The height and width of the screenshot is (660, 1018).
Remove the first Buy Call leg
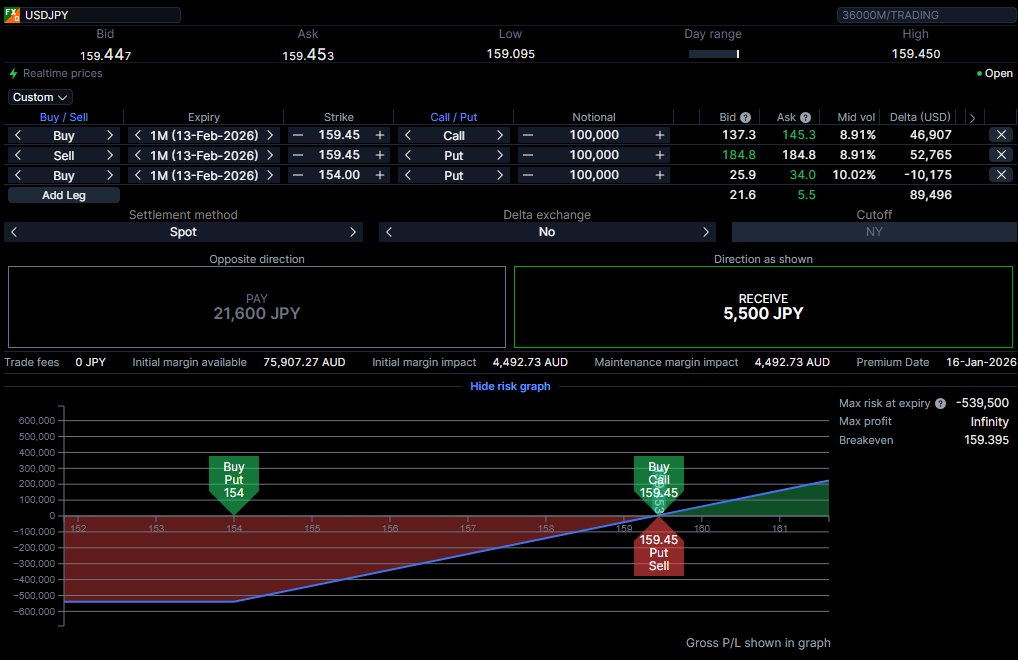(x=1001, y=135)
